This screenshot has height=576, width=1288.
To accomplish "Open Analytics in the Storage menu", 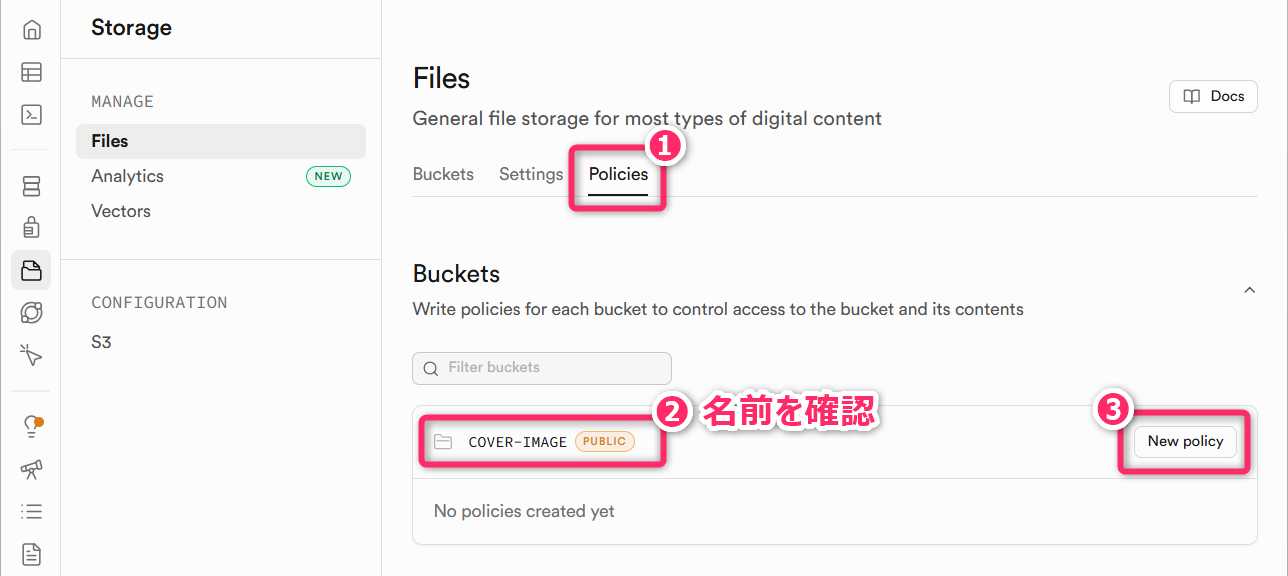I will click(127, 176).
